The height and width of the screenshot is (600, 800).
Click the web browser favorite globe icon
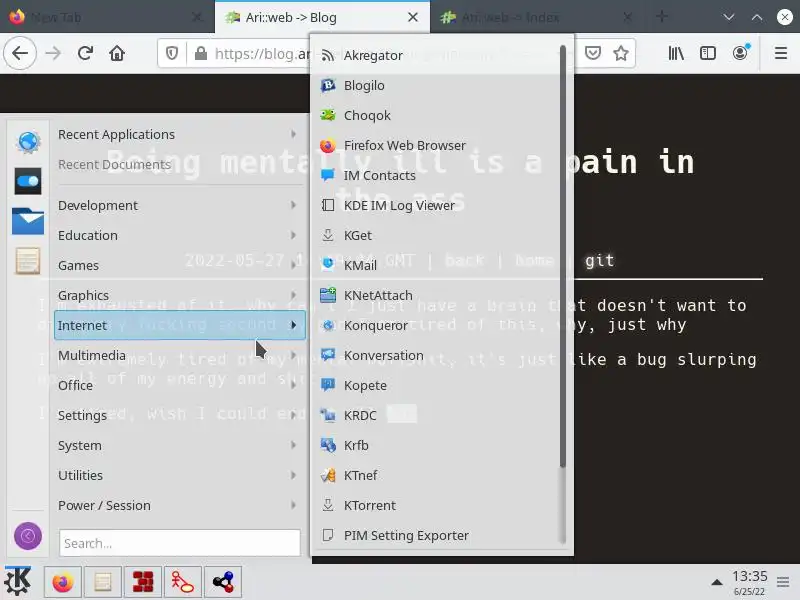pyautogui.click(x=28, y=141)
